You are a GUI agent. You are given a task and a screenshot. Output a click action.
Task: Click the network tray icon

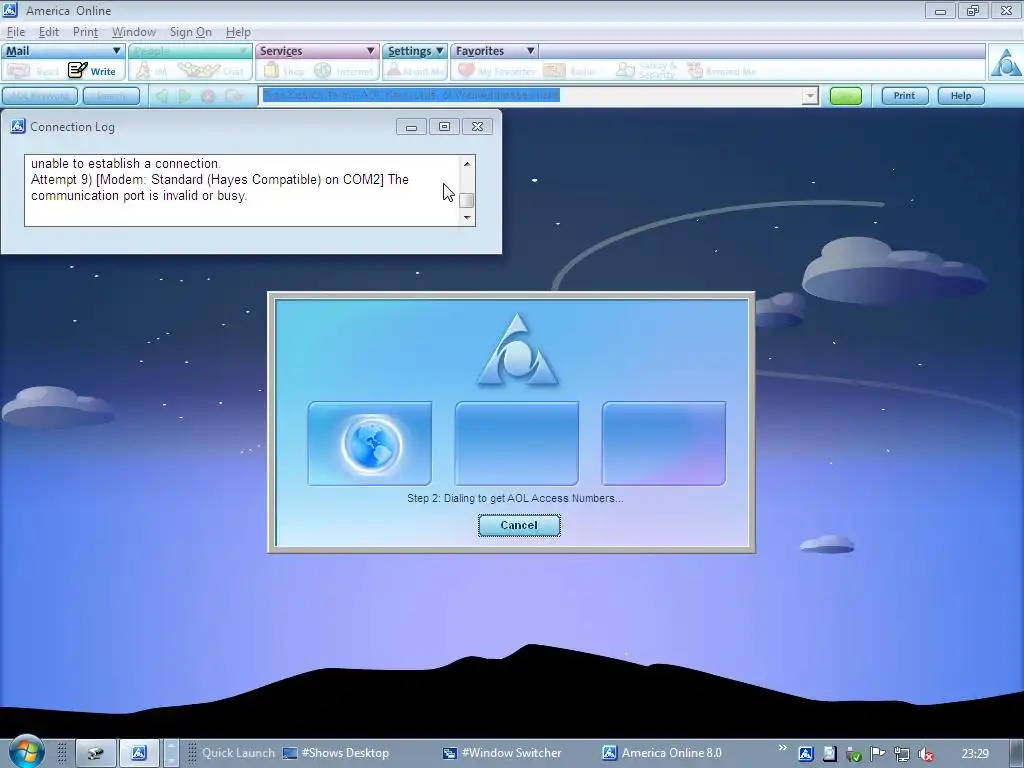(902, 754)
